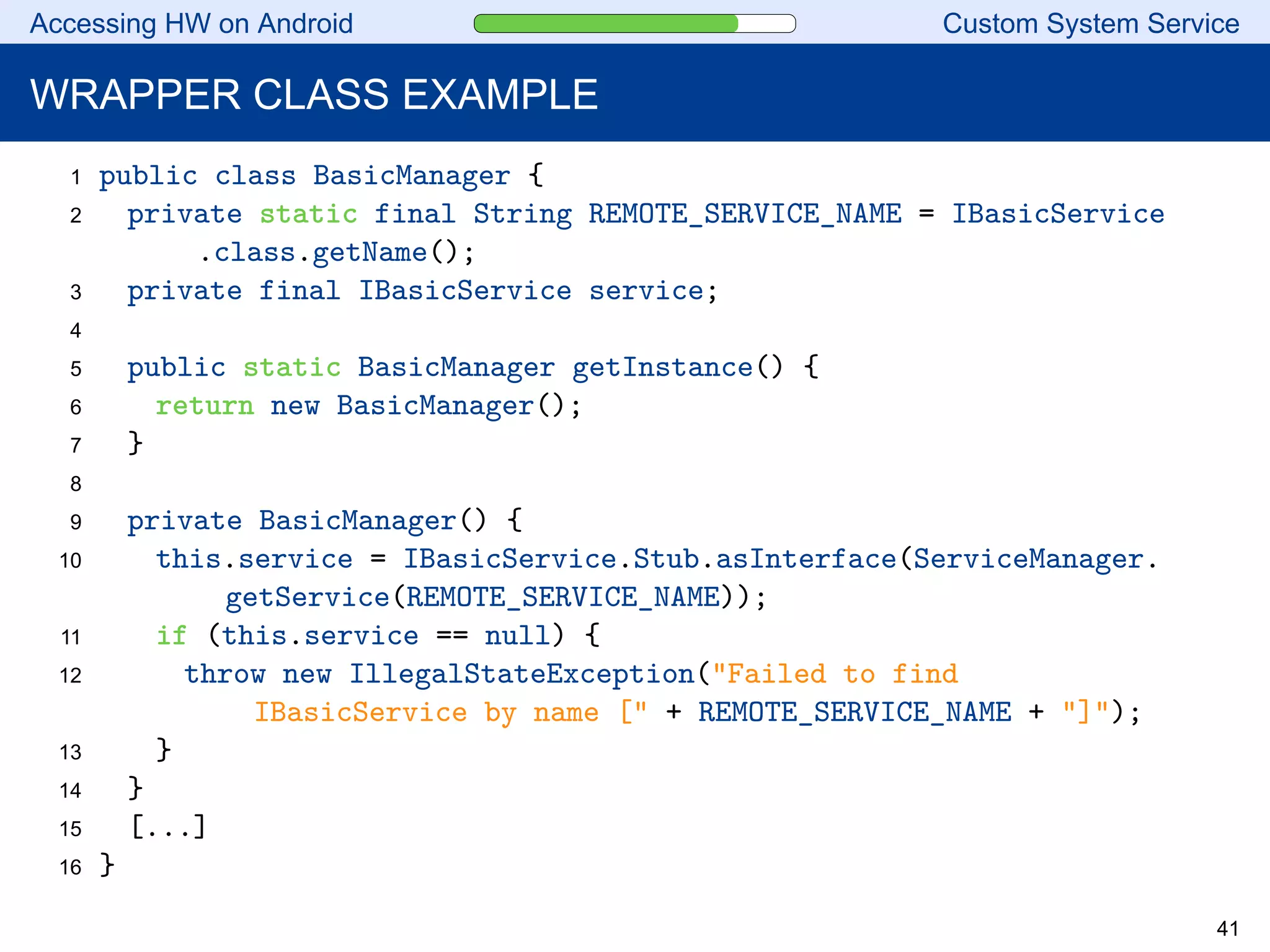Click the 'Custom System Service' section label
This screenshot has height=952, width=1270.
point(1091,24)
